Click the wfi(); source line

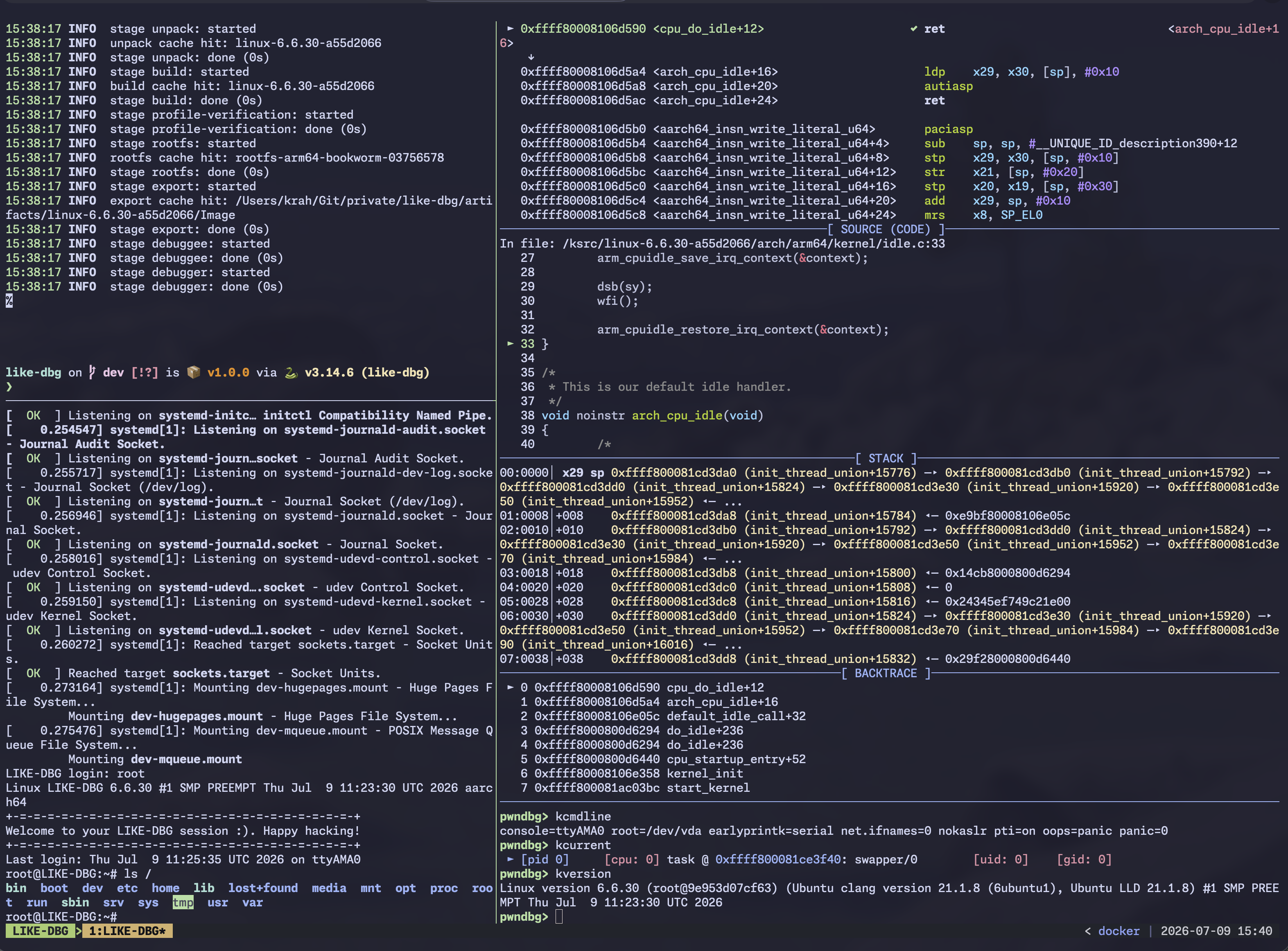(x=617, y=300)
